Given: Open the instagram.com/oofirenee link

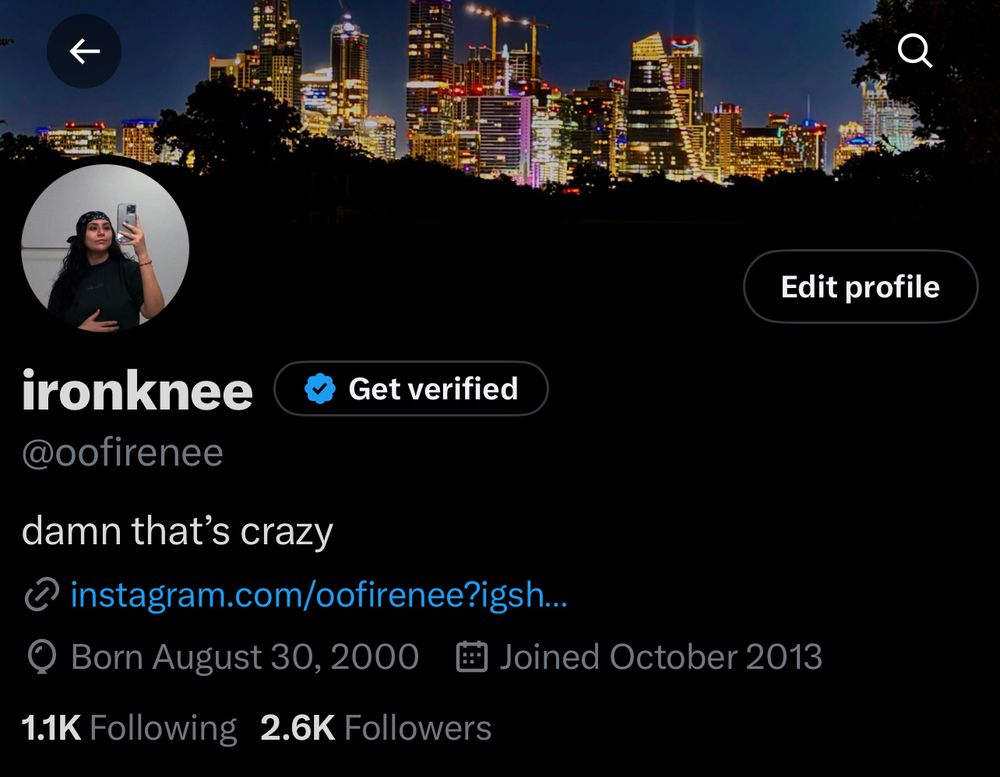Looking at the screenshot, I should [319, 595].
